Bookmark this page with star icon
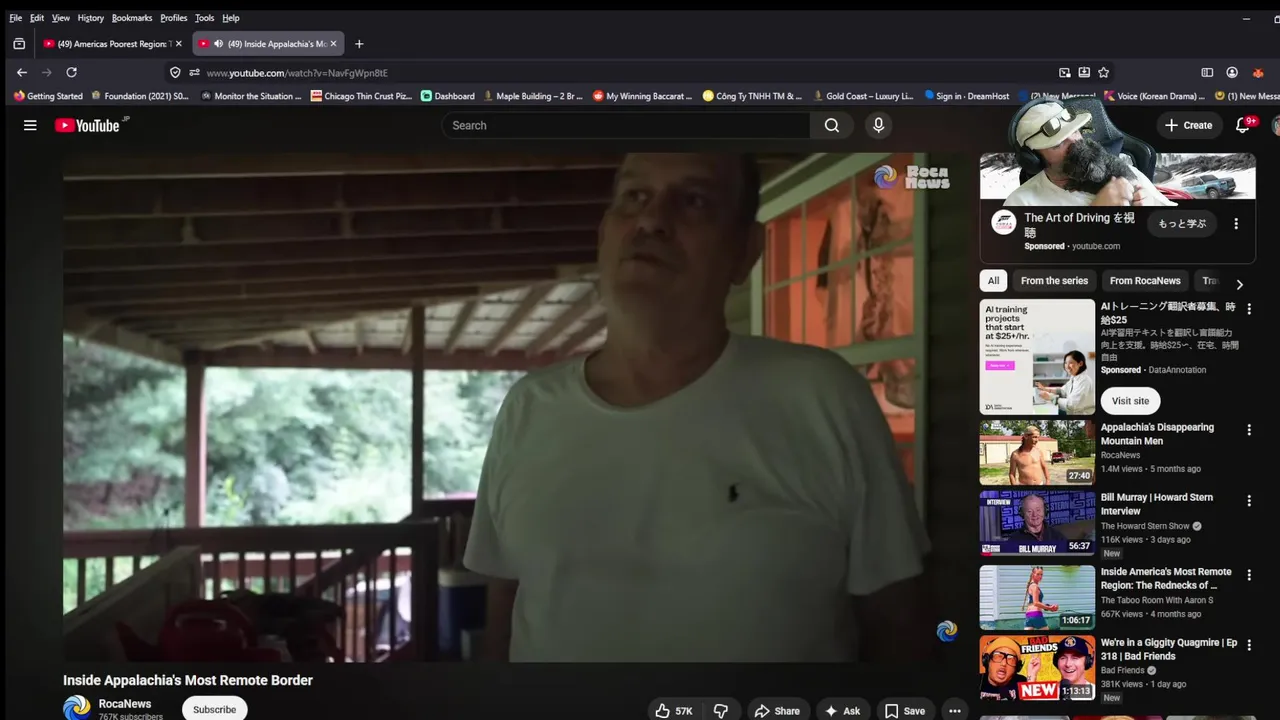Viewport: 1280px width, 720px height. (x=1103, y=72)
